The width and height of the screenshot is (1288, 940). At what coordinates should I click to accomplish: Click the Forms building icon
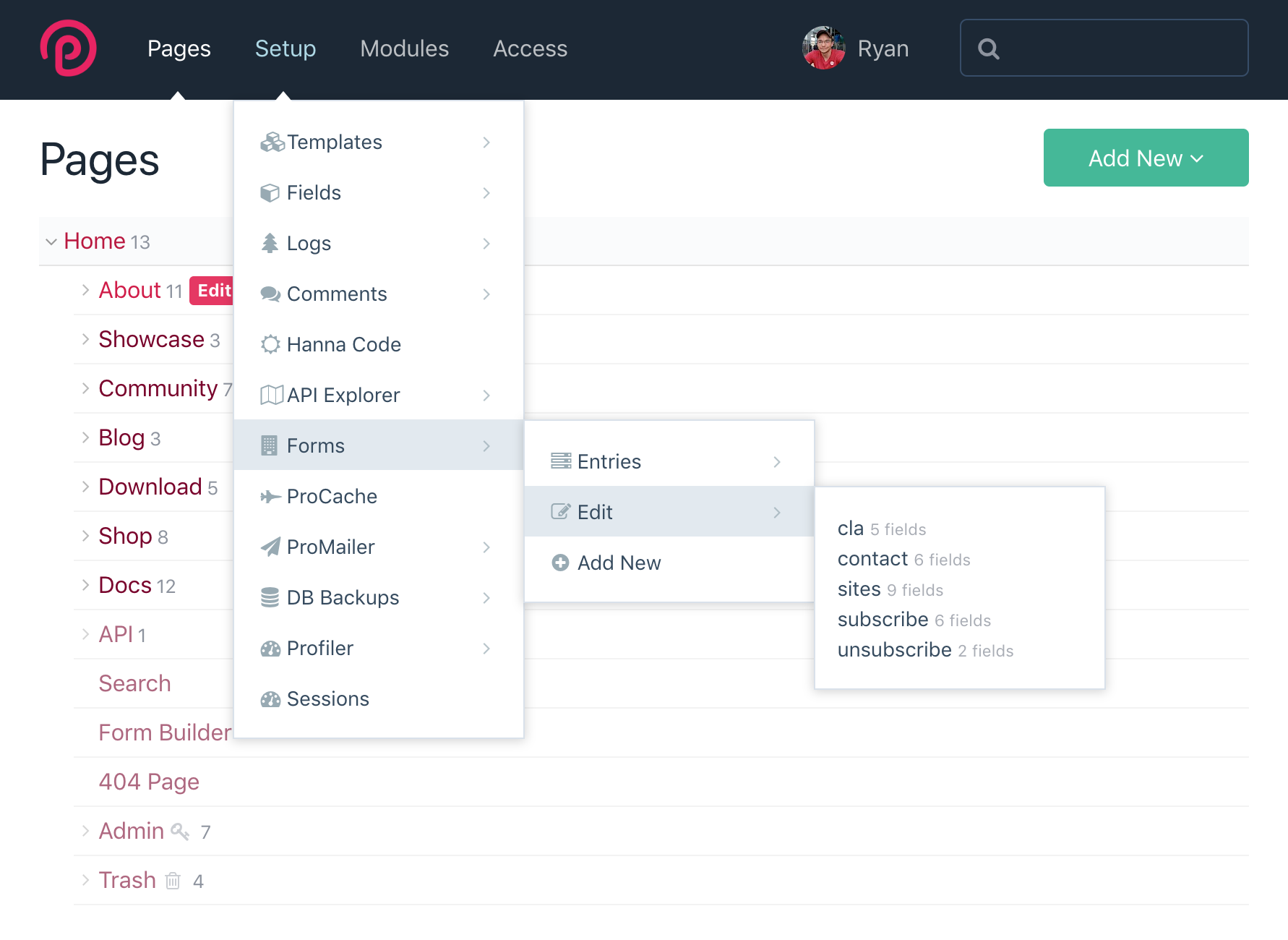coord(269,446)
